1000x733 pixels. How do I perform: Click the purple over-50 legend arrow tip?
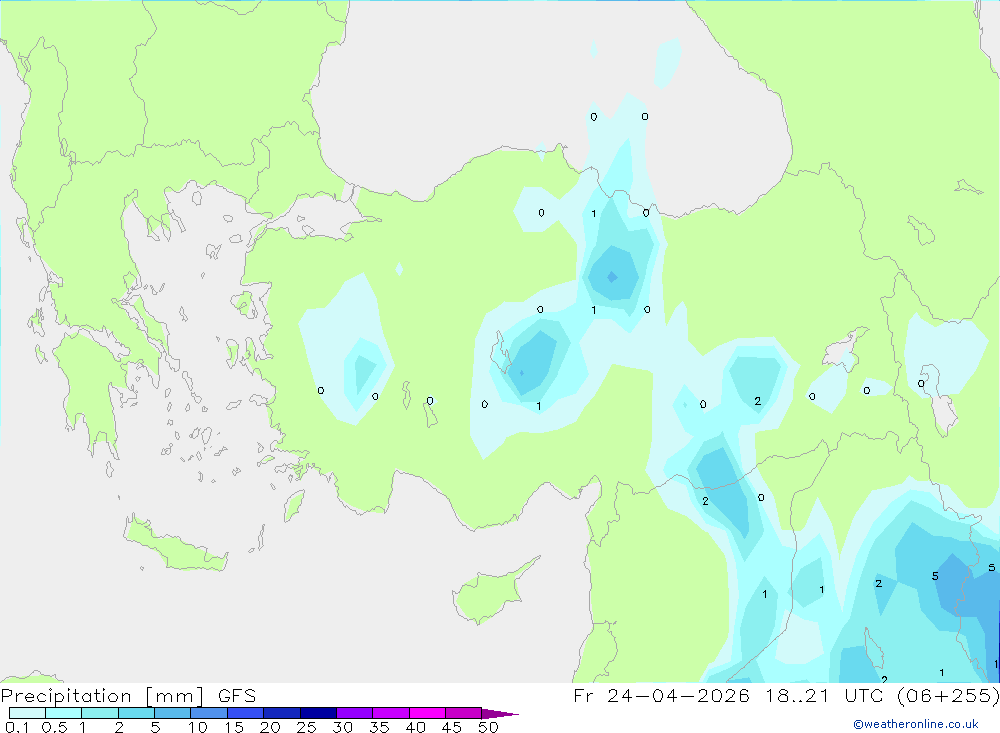pyautogui.click(x=499, y=713)
